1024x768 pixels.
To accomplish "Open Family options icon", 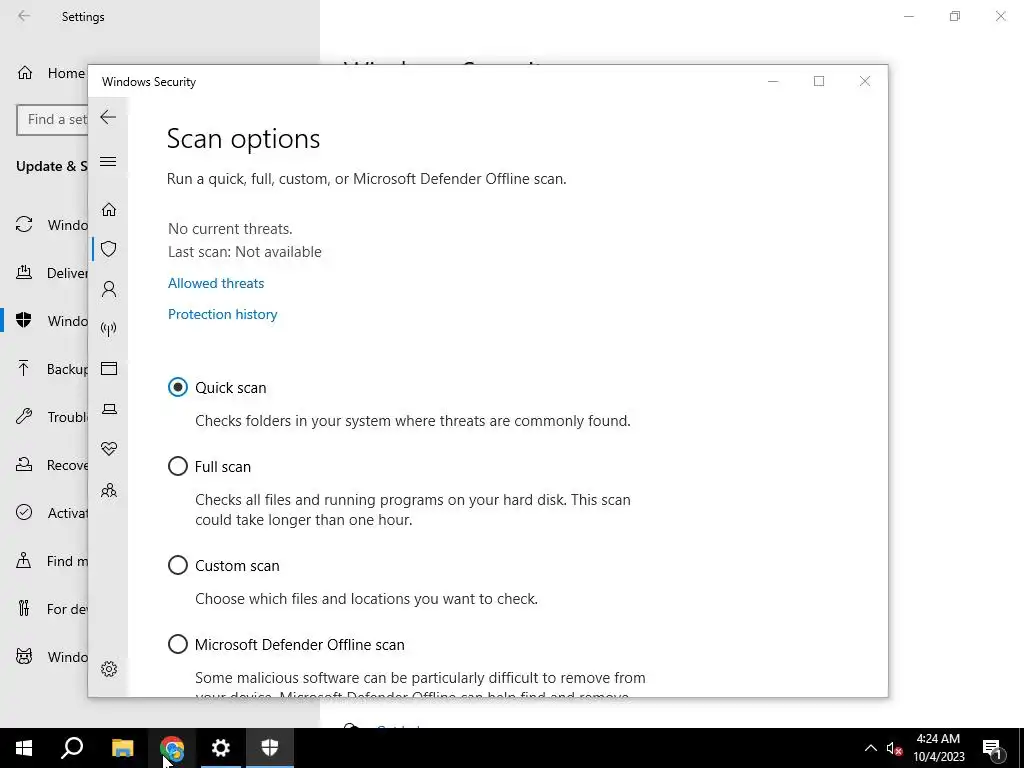I will coord(109,490).
